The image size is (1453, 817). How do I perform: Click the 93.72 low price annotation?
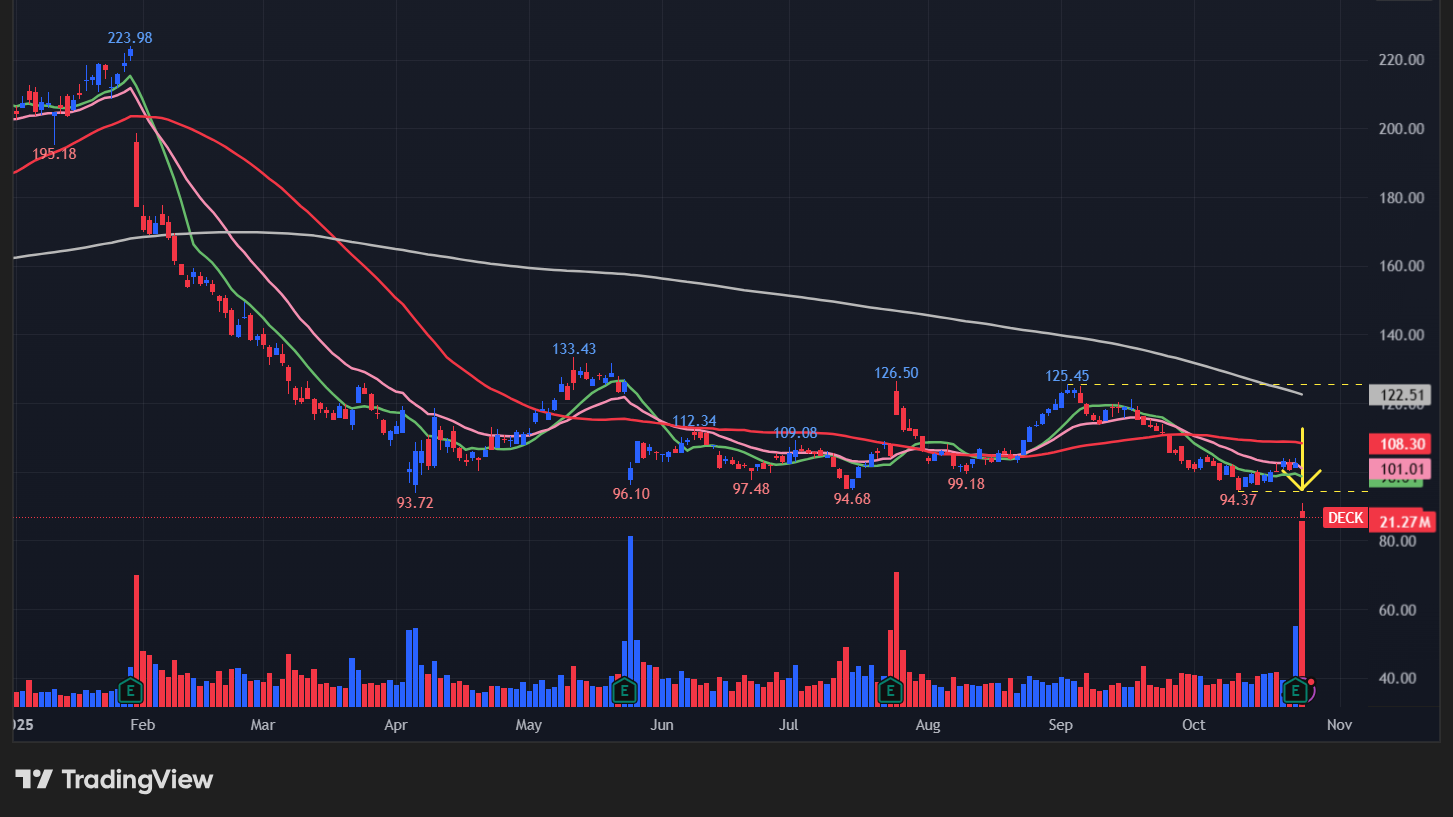tap(415, 503)
